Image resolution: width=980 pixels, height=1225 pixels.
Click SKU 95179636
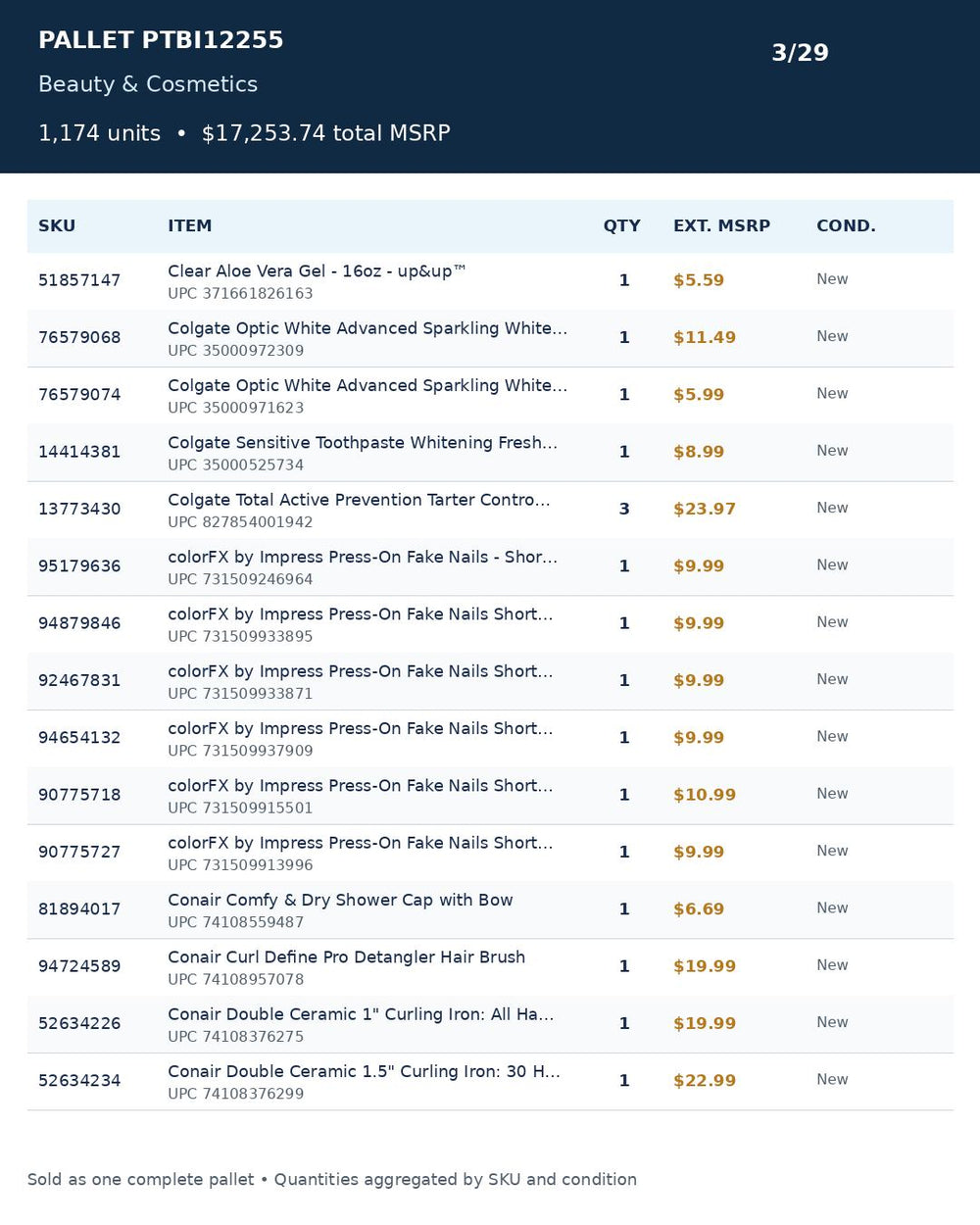pos(79,566)
